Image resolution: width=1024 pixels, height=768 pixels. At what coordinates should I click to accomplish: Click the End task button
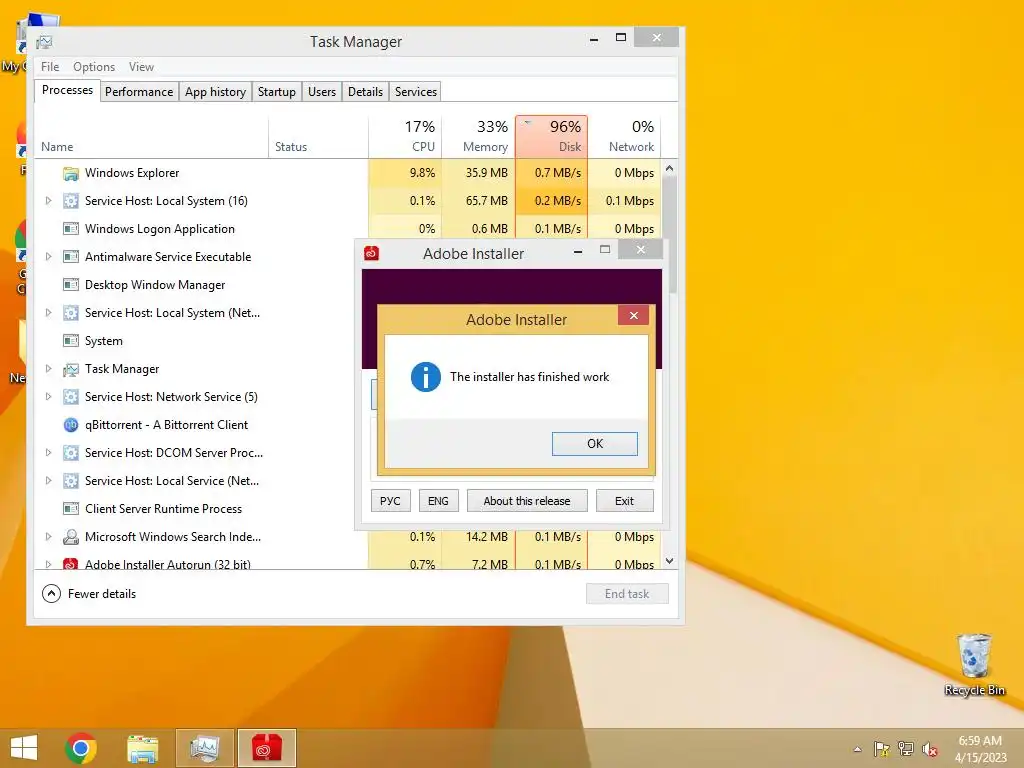(x=627, y=594)
